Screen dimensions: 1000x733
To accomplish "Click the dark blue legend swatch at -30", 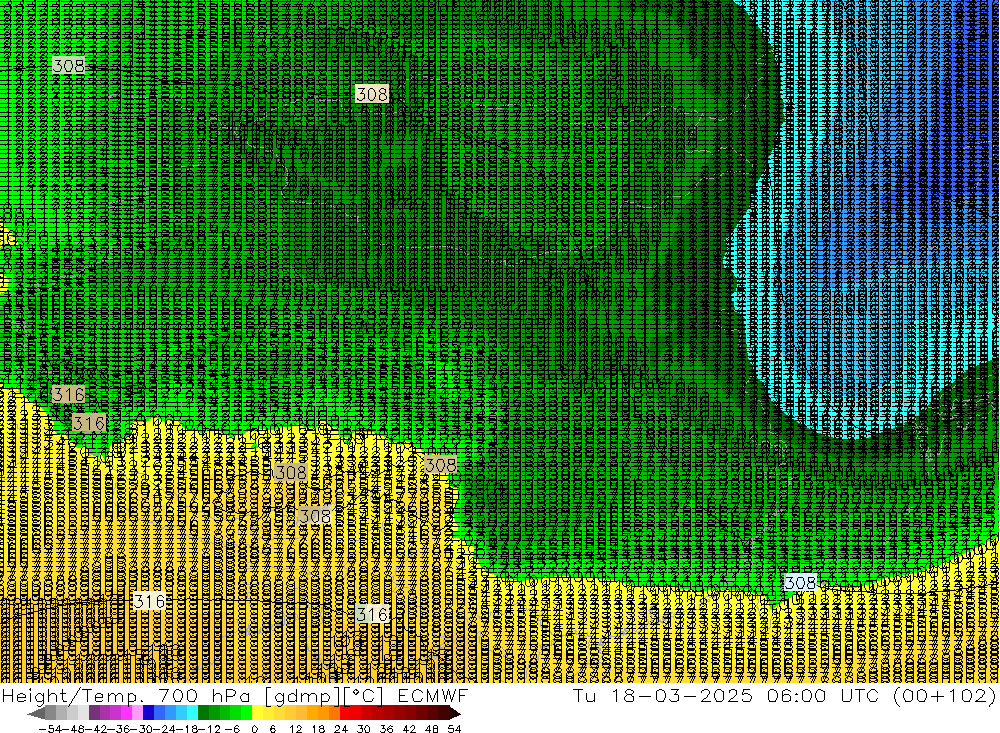I will coord(149,713).
